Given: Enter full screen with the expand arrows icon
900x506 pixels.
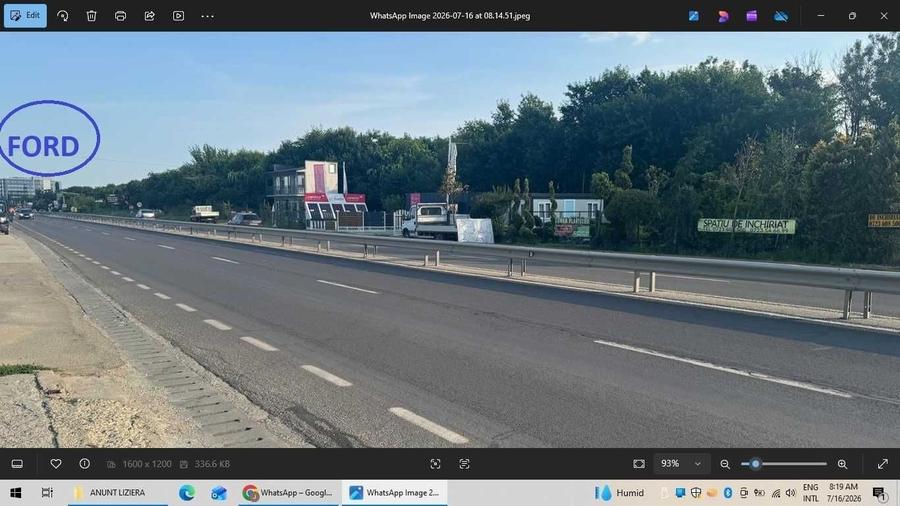Looking at the screenshot, I should click(x=883, y=464).
